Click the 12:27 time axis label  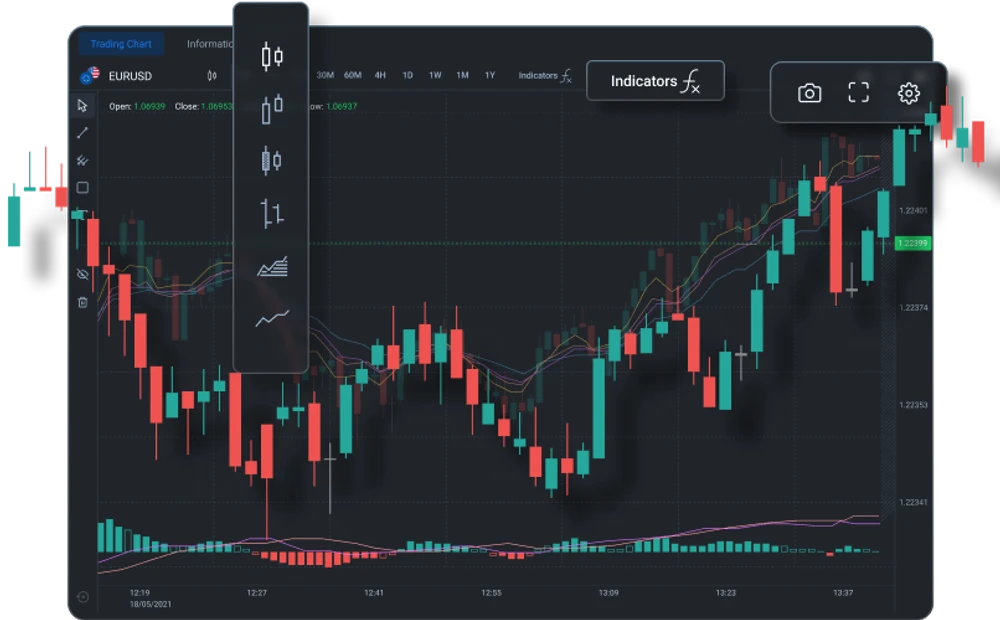pos(257,593)
